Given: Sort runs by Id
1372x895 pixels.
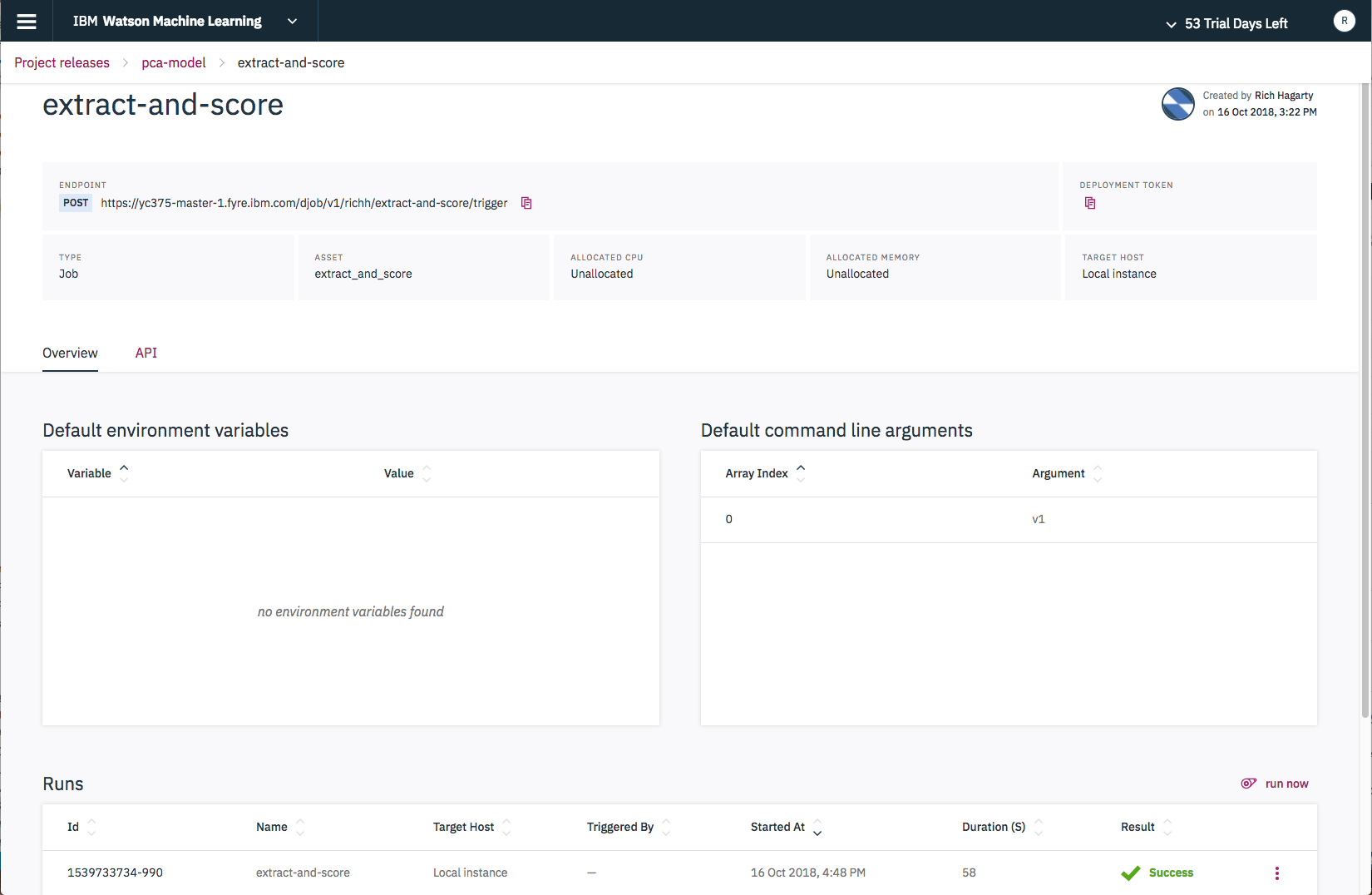Looking at the screenshot, I should [91, 827].
